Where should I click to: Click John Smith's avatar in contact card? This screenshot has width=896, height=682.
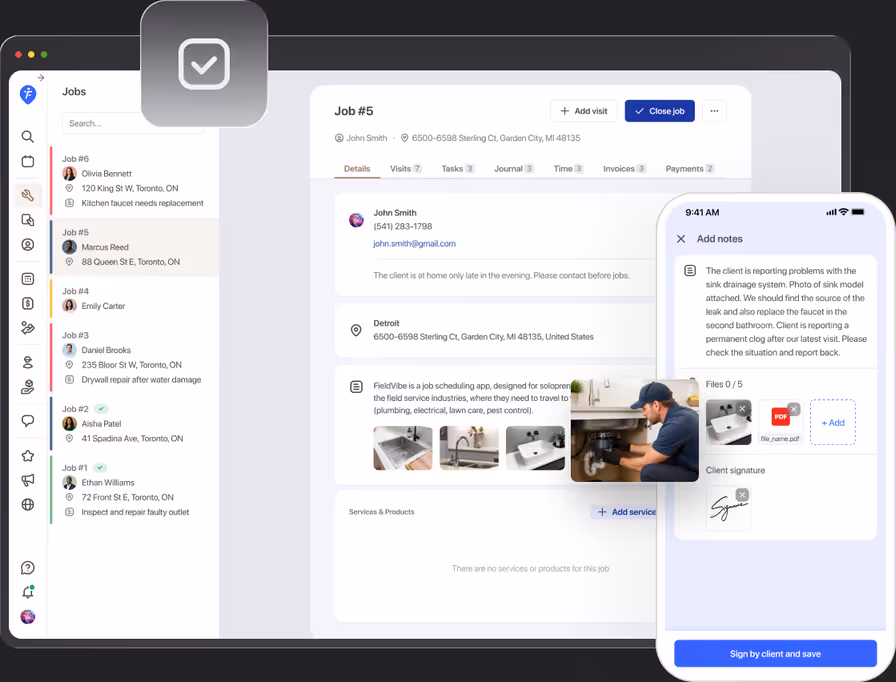356,220
